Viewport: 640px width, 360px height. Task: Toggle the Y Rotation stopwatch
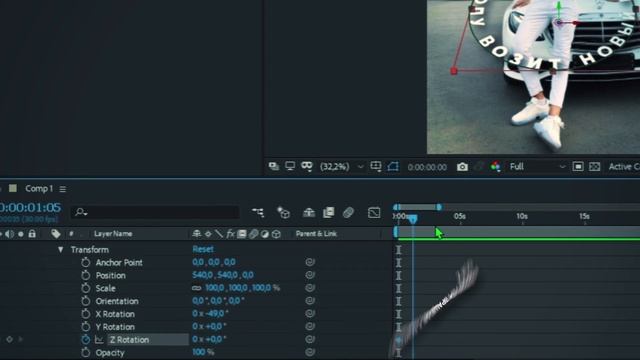[x=85, y=327]
